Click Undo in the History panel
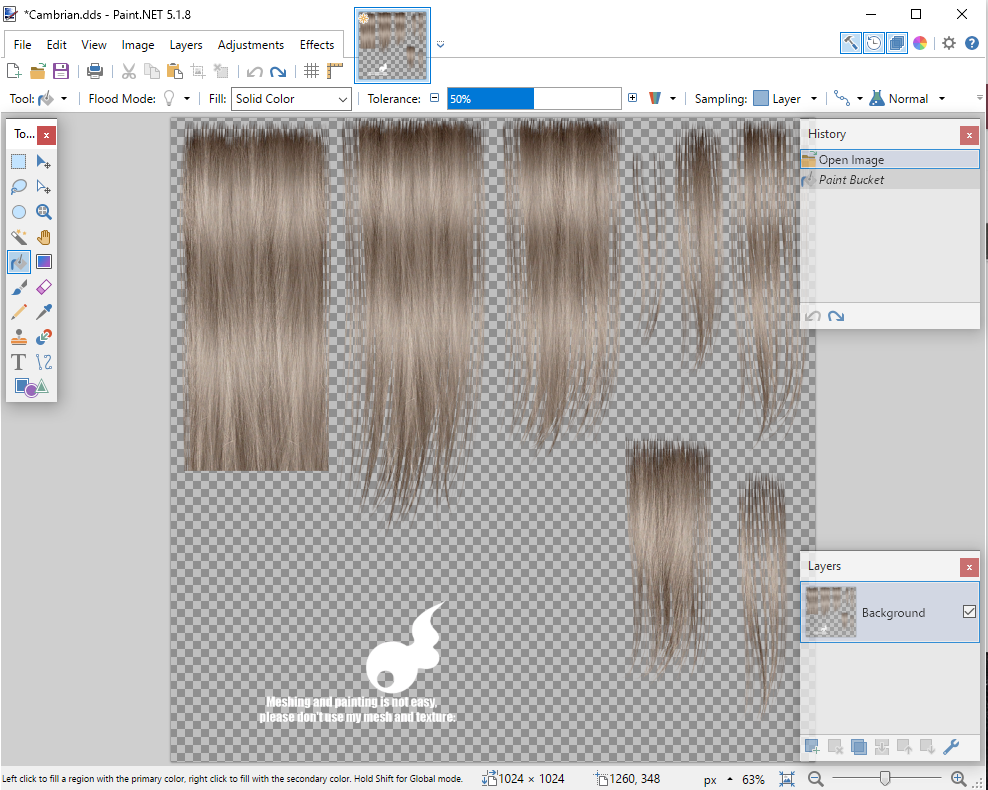Image resolution: width=988 pixels, height=790 pixels. [x=813, y=316]
